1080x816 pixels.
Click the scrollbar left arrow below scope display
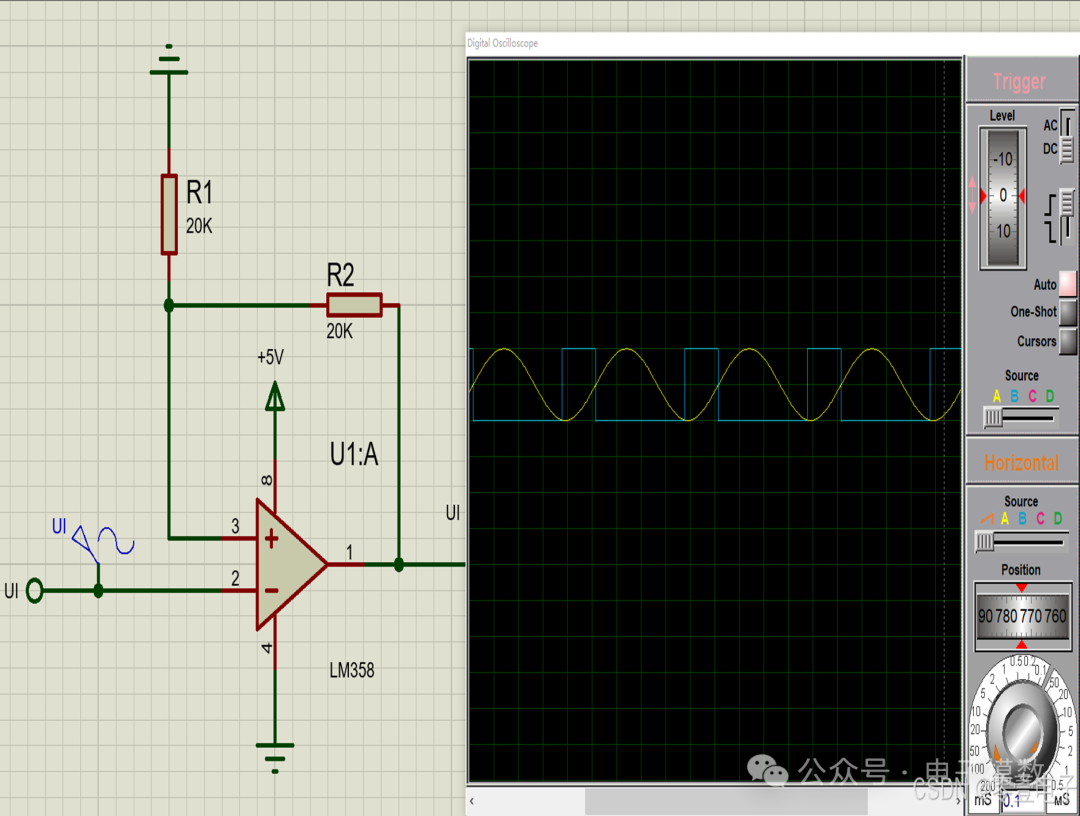pos(472,801)
